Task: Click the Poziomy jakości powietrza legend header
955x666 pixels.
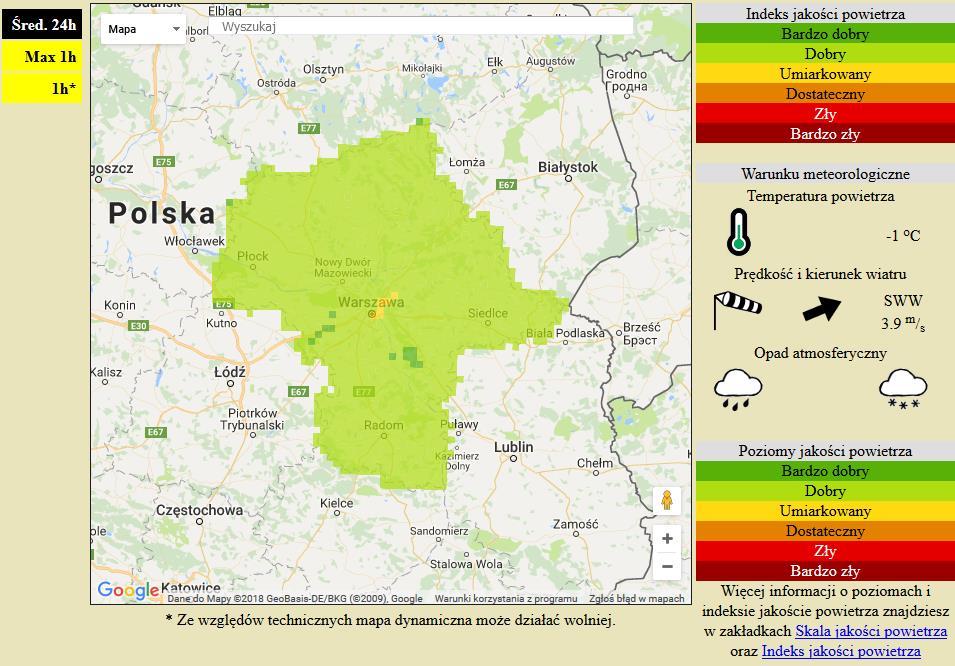Action: (x=825, y=451)
